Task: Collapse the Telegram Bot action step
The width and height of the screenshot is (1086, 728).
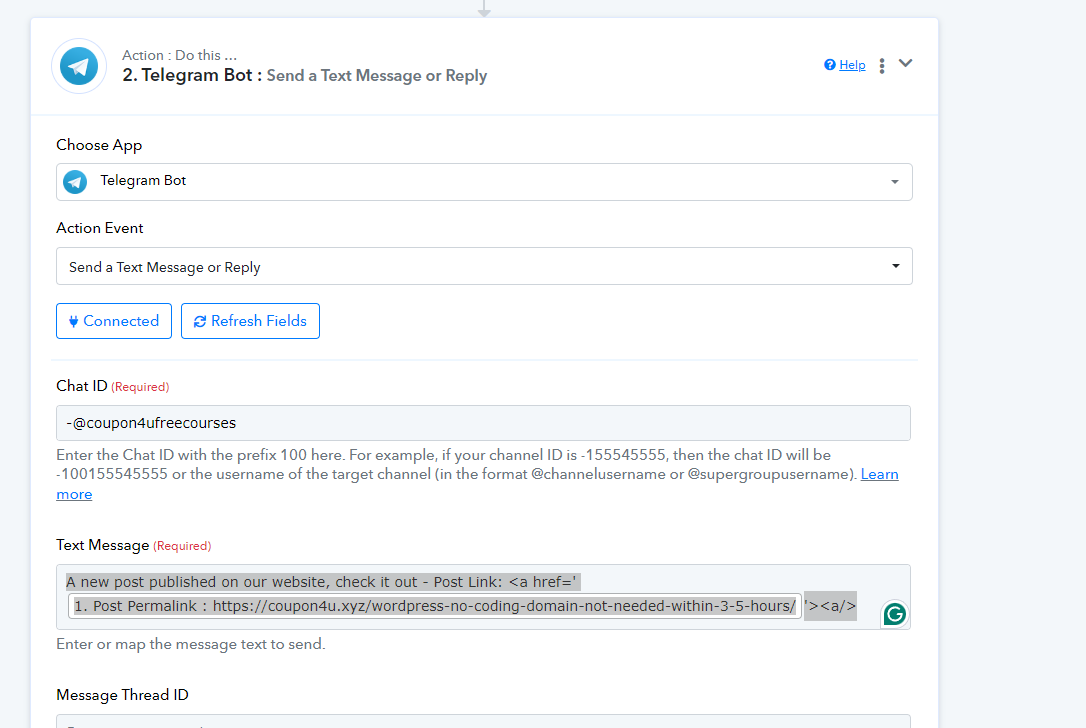Action: pyautogui.click(x=905, y=63)
